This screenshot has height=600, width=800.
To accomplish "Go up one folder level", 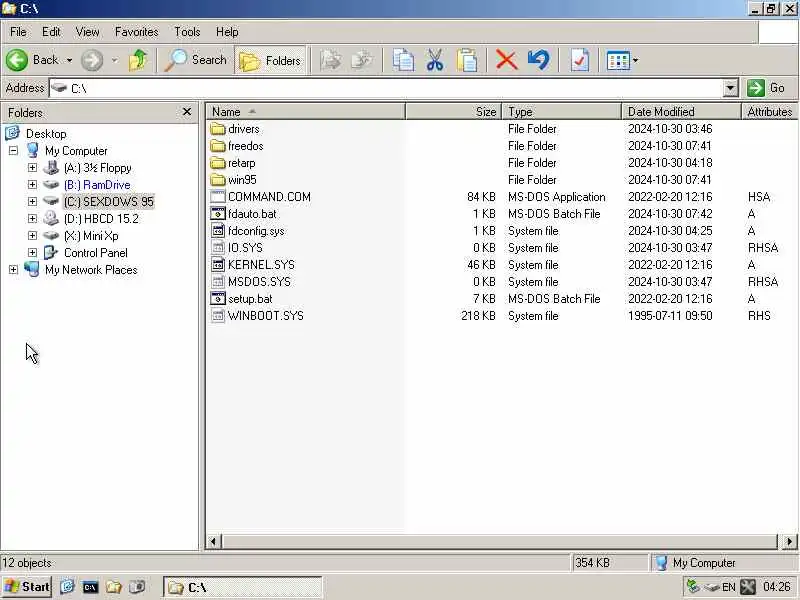I will pos(137,60).
